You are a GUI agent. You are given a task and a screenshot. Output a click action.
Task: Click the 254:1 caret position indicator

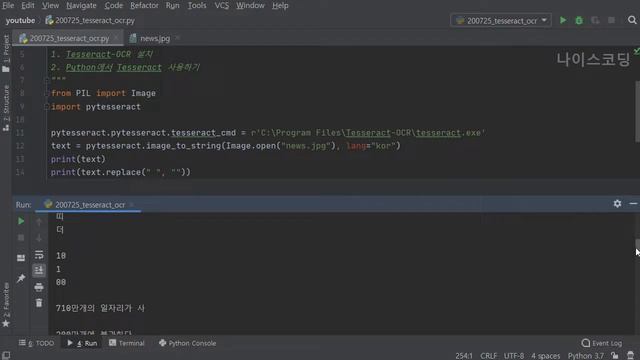tap(464, 356)
